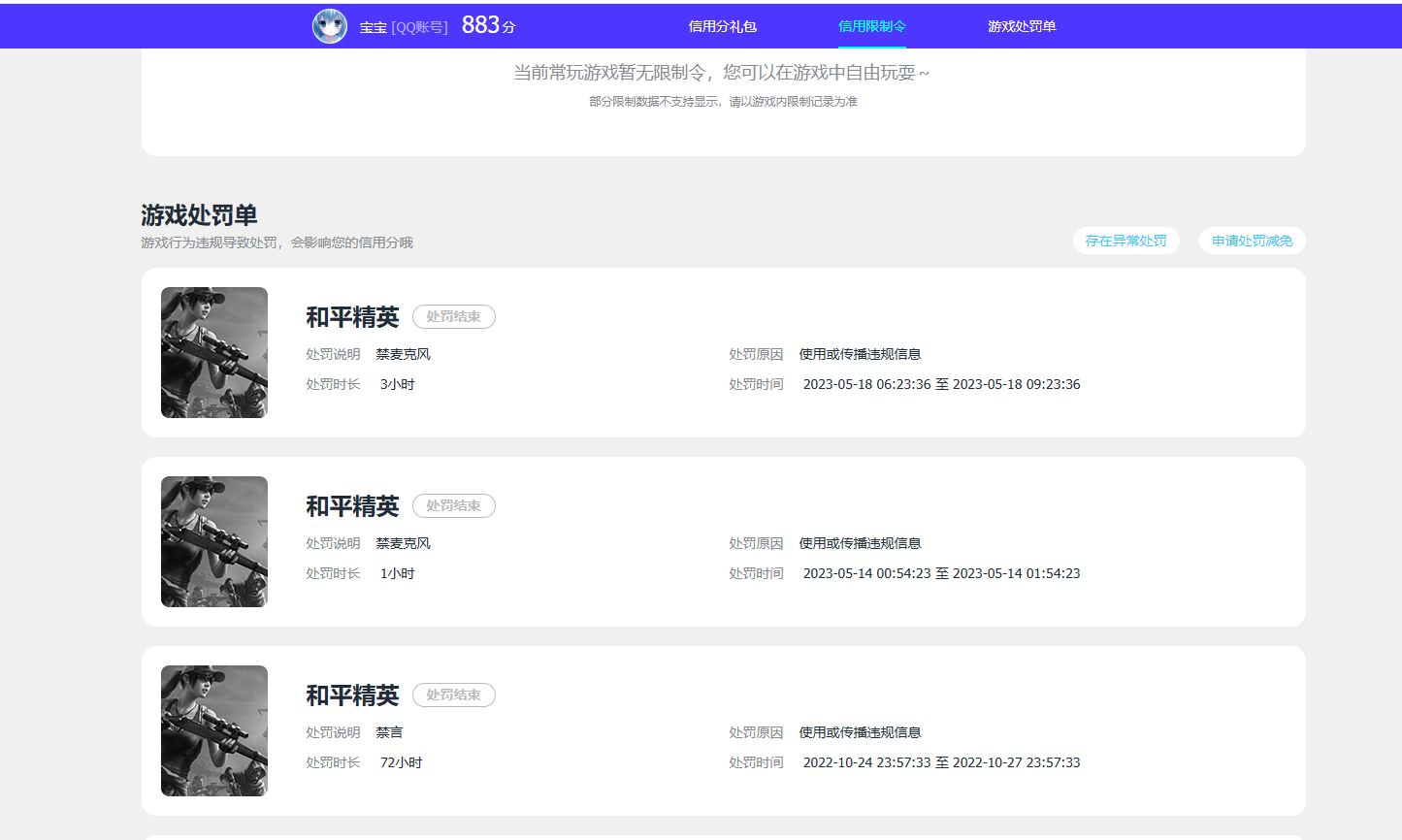
Task: Click the 72小时 penalty duration
Action: coord(401,762)
